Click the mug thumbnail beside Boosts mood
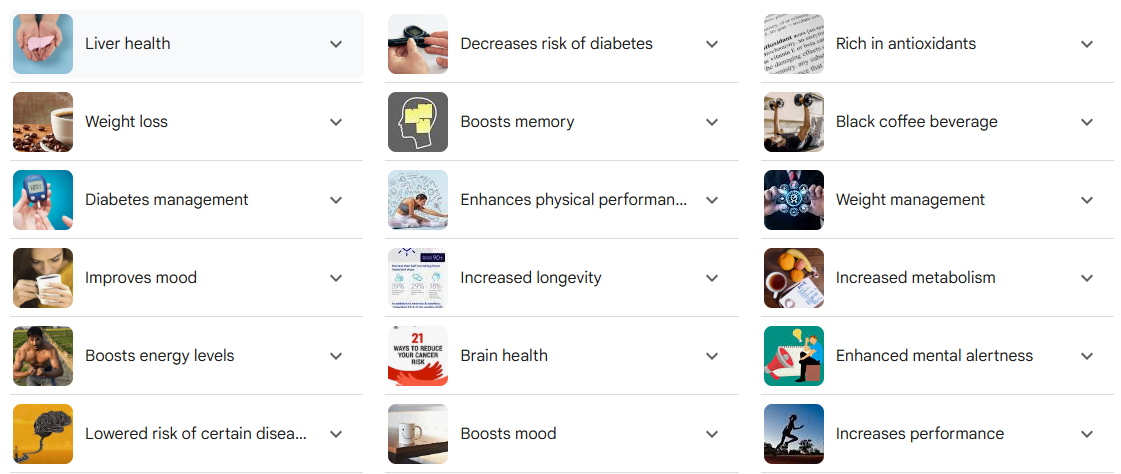The image size is (1121, 474). pyautogui.click(x=418, y=434)
